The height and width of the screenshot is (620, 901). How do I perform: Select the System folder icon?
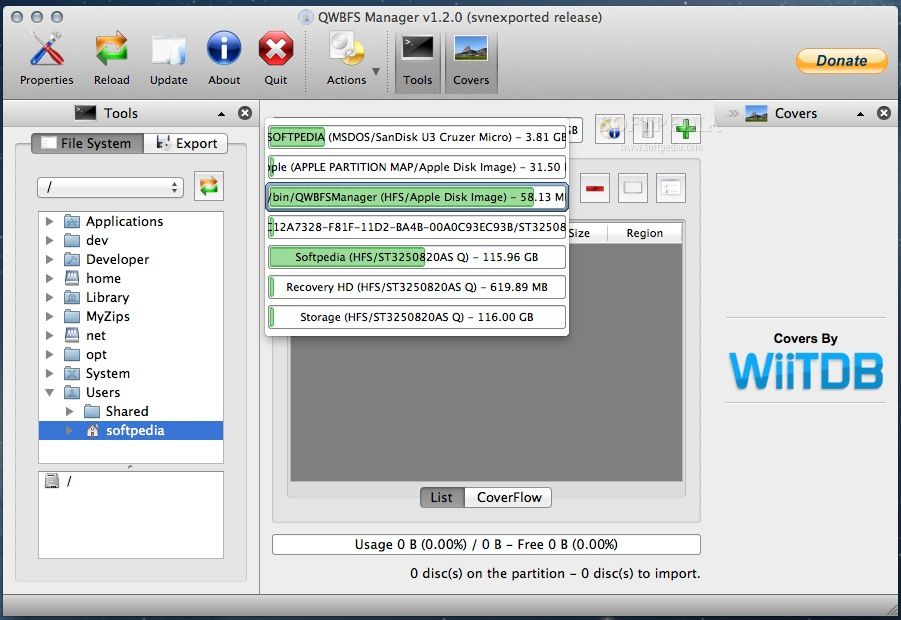[72, 373]
